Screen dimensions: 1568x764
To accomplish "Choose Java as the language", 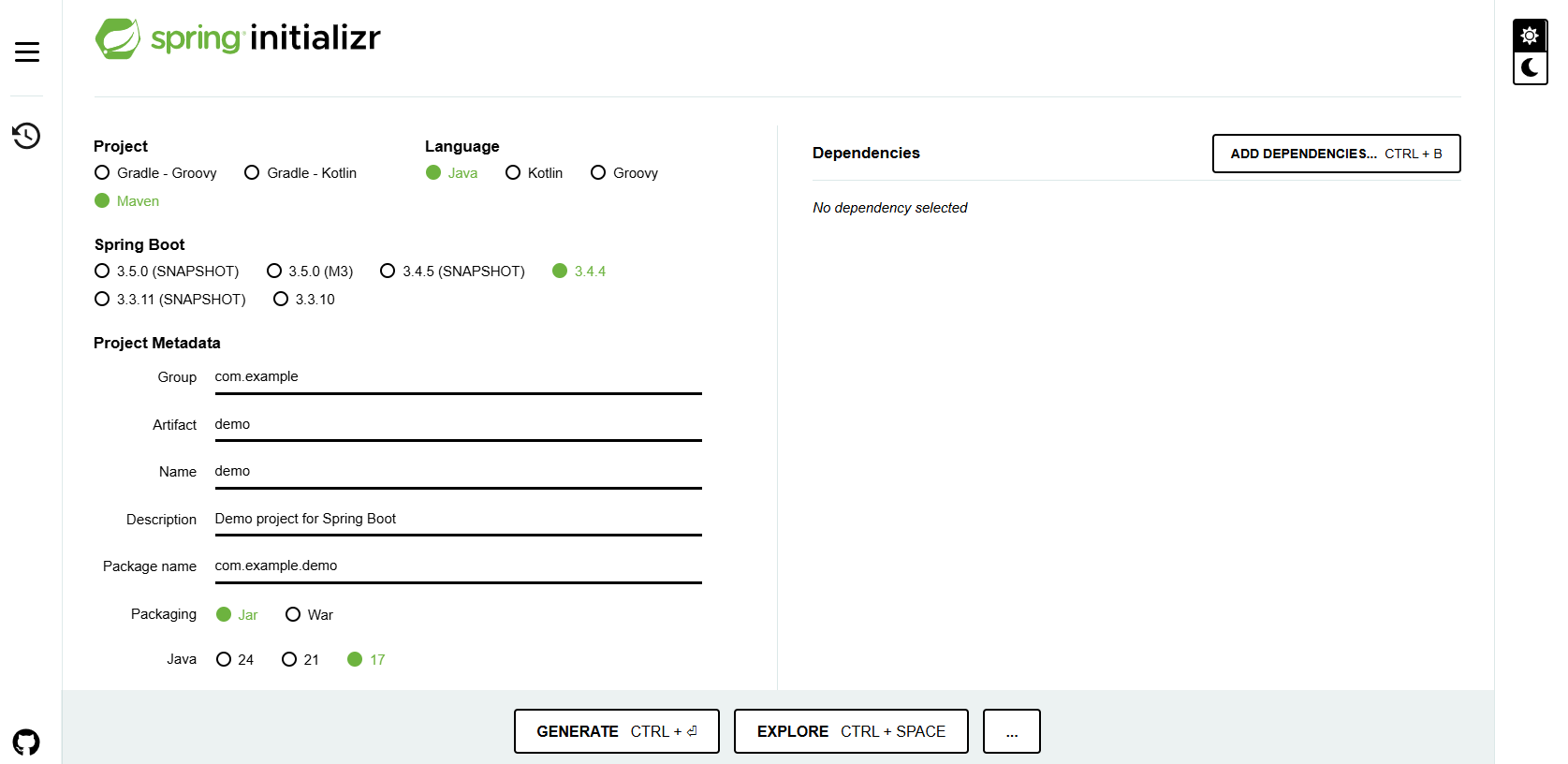I will click(x=452, y=173).
